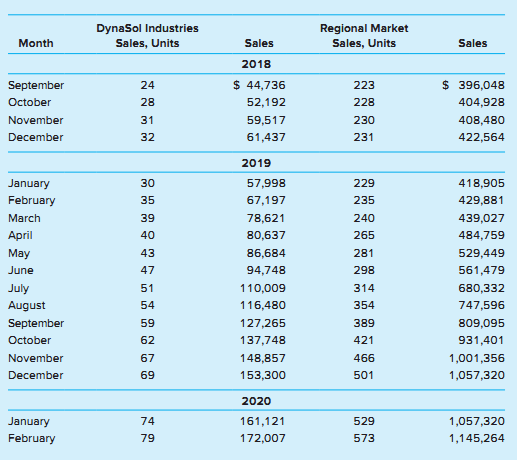Click the April row label
Viewport: 517px width, 460px height.
tap(20, 236)
